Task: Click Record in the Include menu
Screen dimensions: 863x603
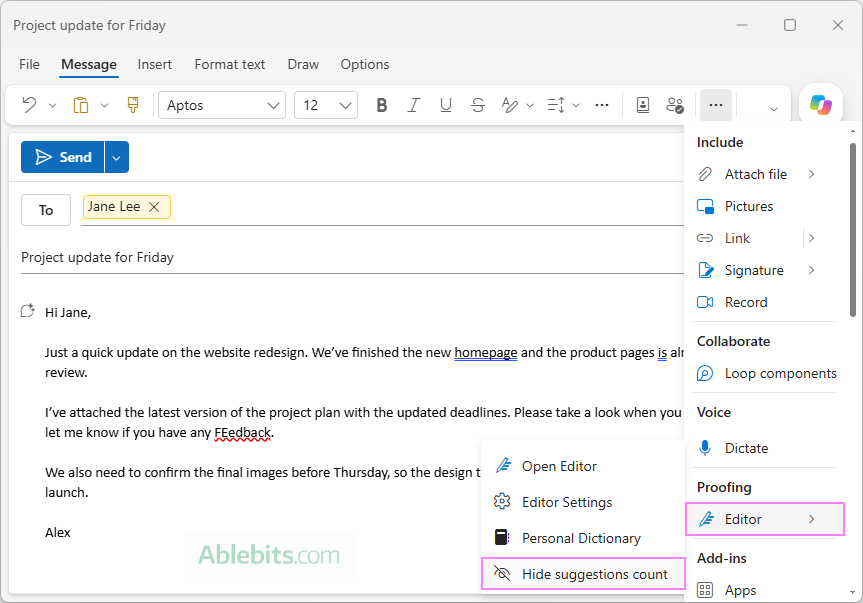Action: point(764,302)
